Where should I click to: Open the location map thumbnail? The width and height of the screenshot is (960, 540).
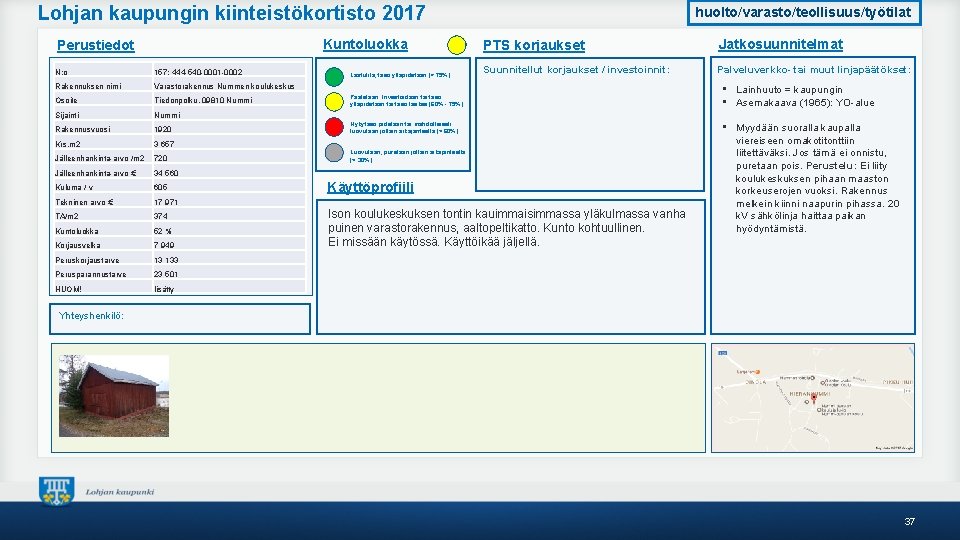tap(812, 398)
